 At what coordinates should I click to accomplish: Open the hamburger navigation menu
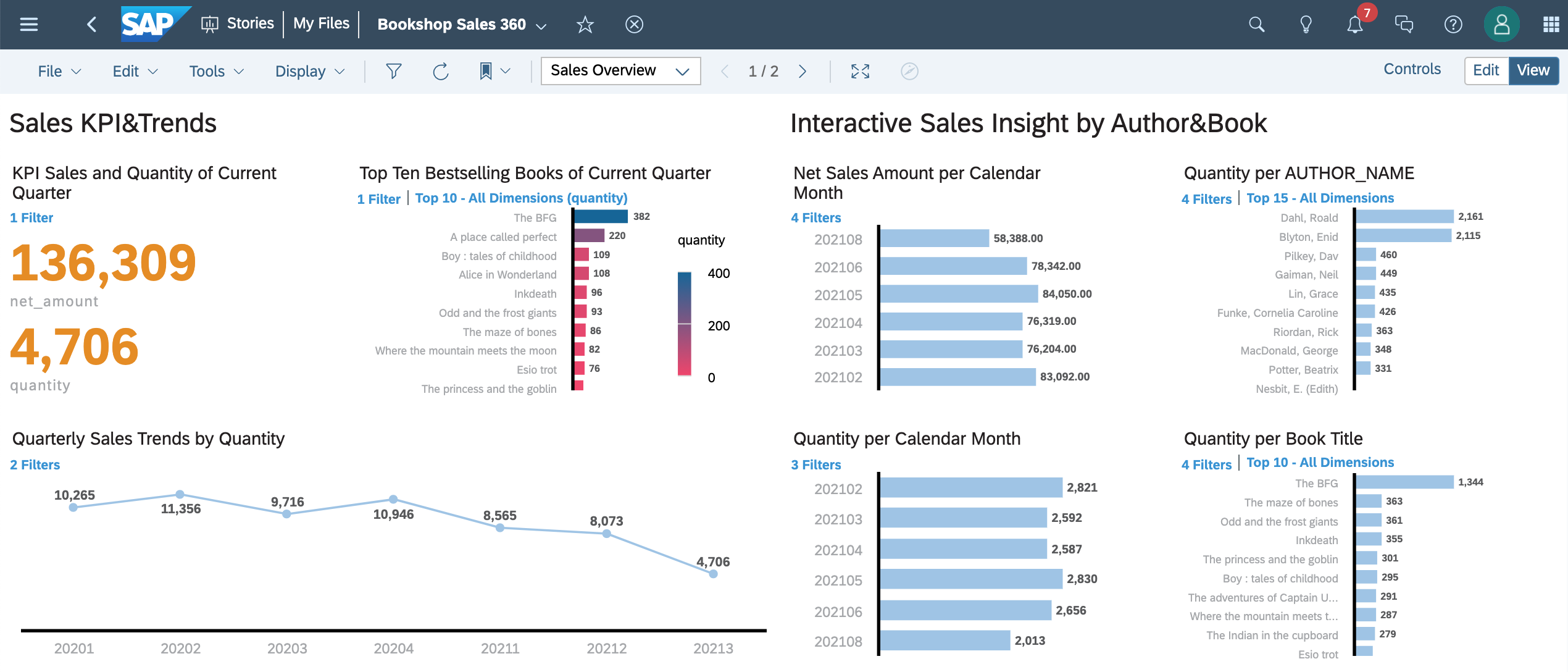(x=28, y=24)
